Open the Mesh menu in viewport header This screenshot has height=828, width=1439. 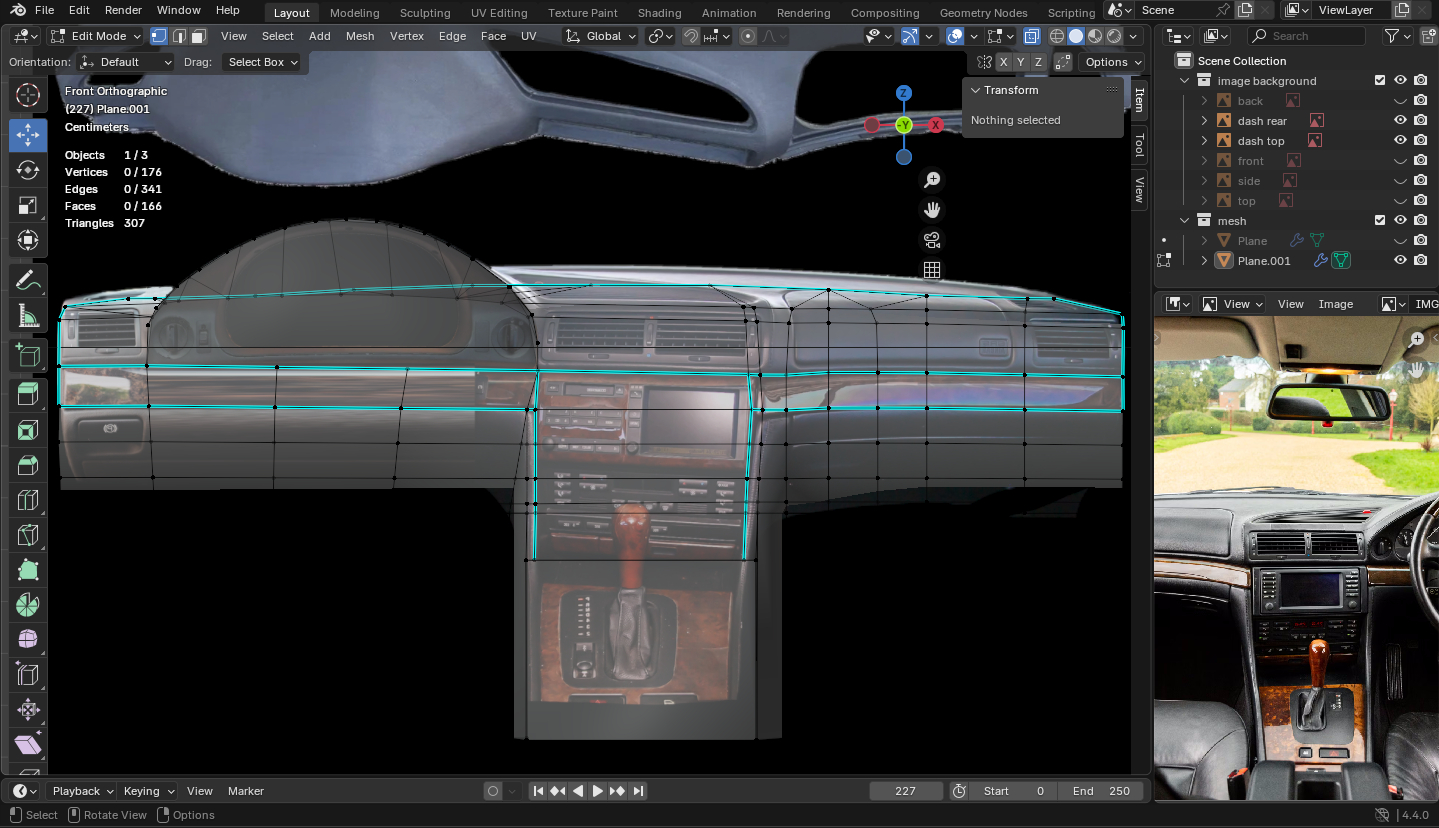click(x=360, y=36)
